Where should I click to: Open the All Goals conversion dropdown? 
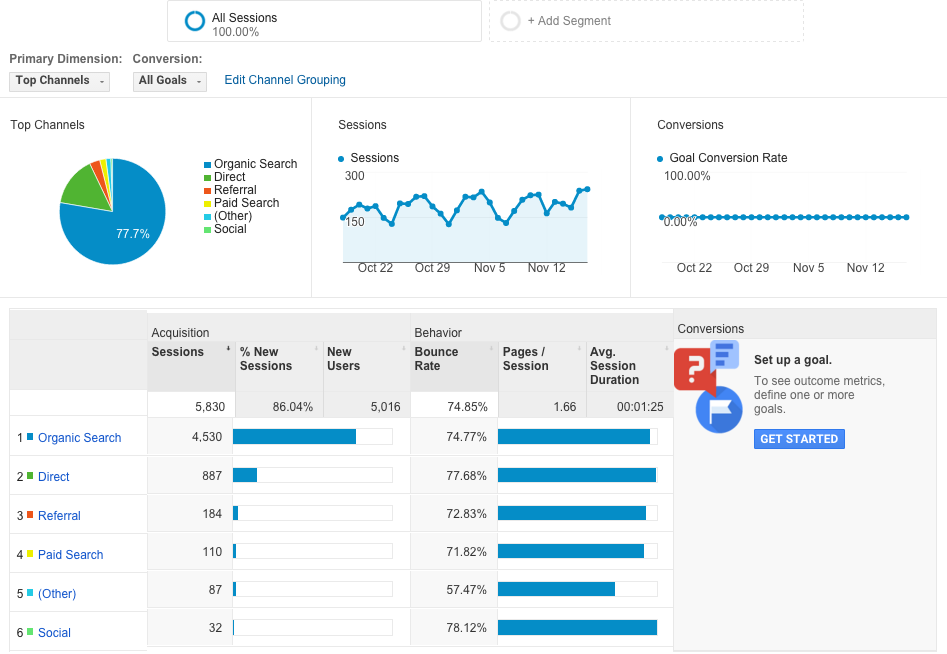tap(169, 81)
